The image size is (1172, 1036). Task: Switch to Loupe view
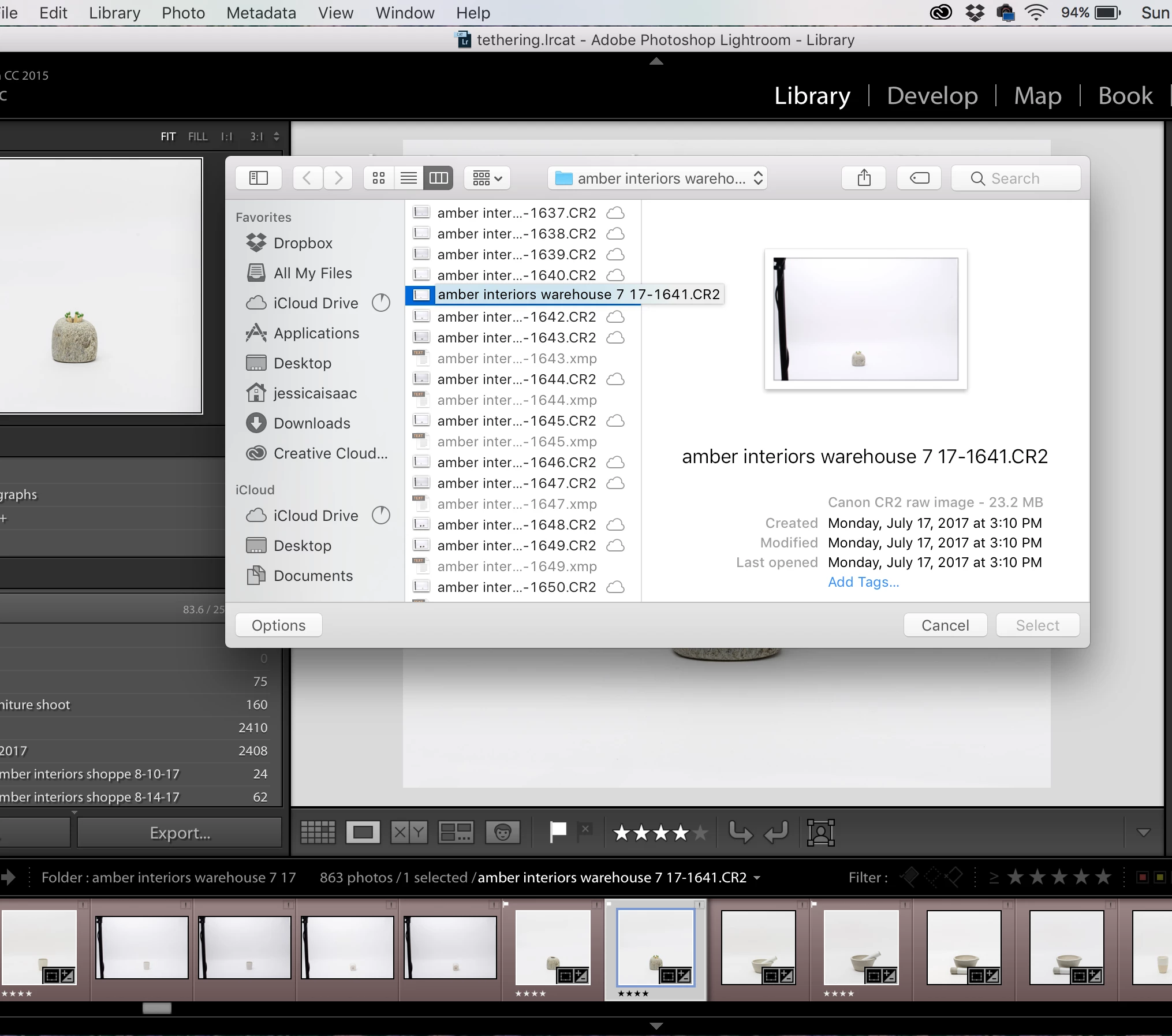pyautogui.click(x=363, y=832)
